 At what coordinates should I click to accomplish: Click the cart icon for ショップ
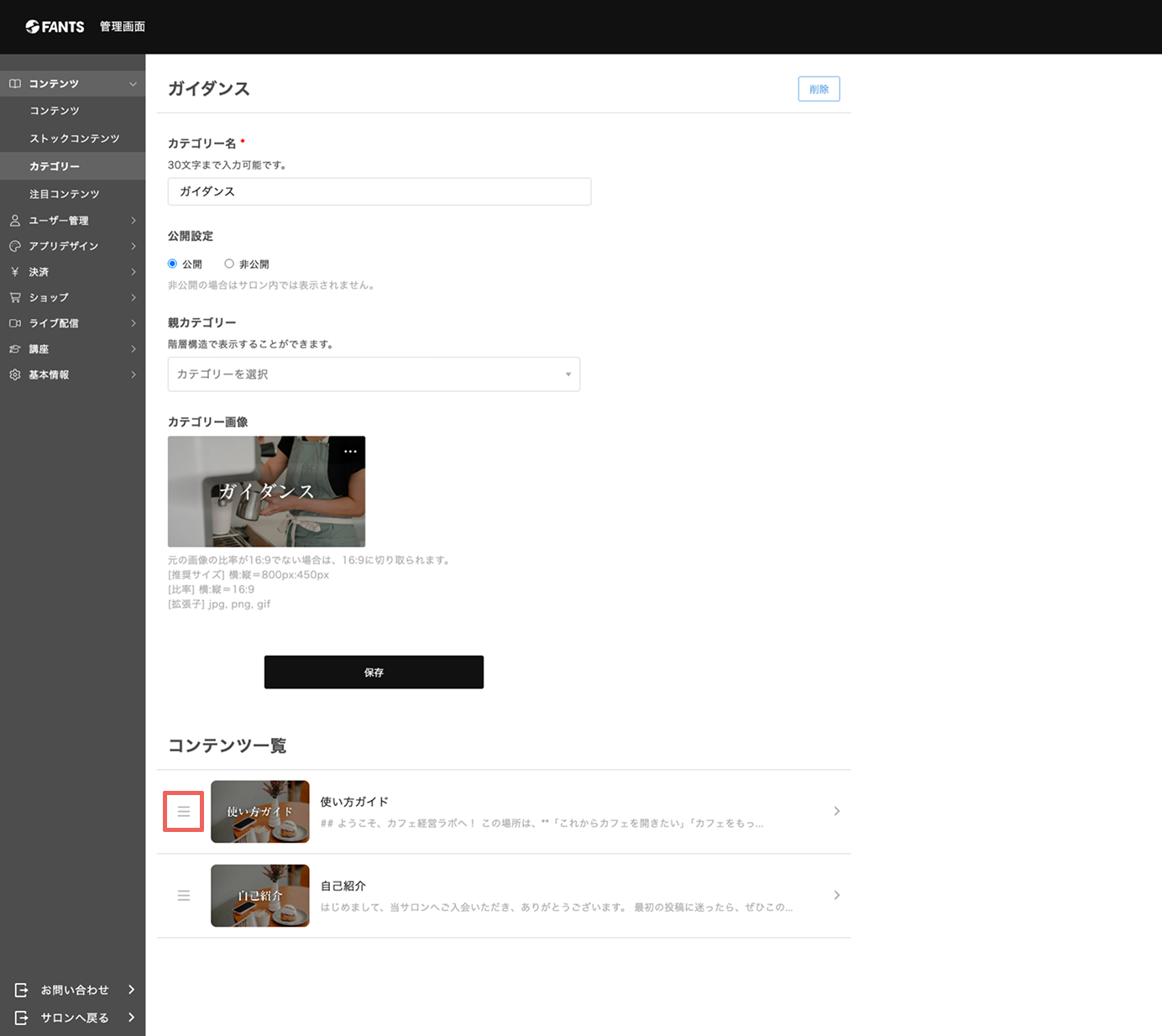15,297
